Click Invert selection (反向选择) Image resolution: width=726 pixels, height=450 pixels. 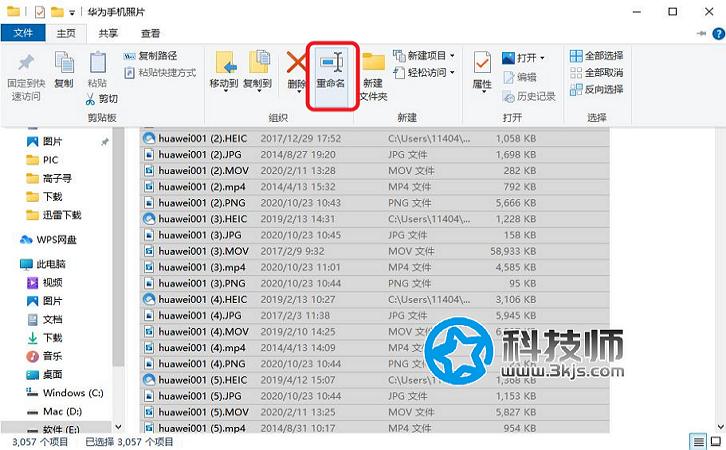tap(596, 90)
